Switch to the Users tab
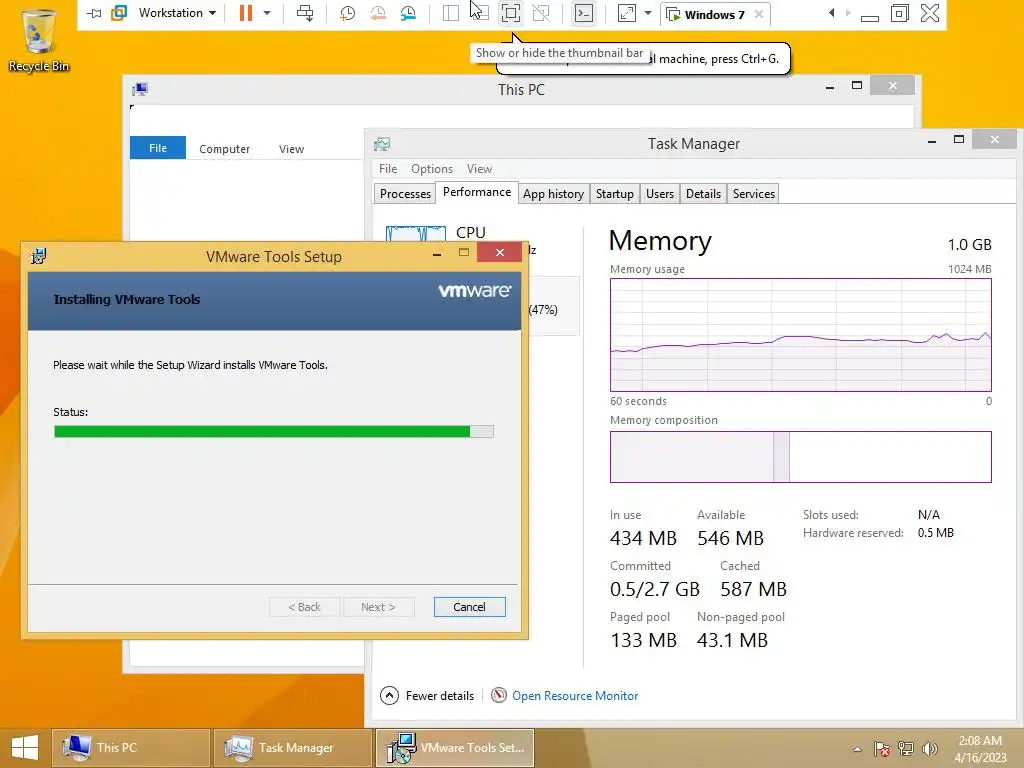1024x768 pixels. pyautogui.click(x=660, y=194)
